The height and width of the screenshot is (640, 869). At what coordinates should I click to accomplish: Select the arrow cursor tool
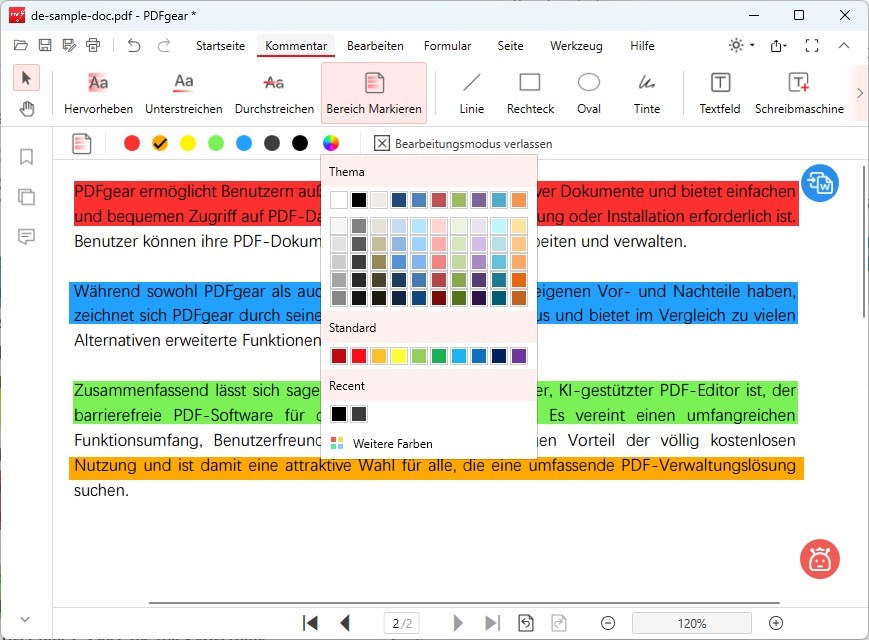[x=26, y=78]
